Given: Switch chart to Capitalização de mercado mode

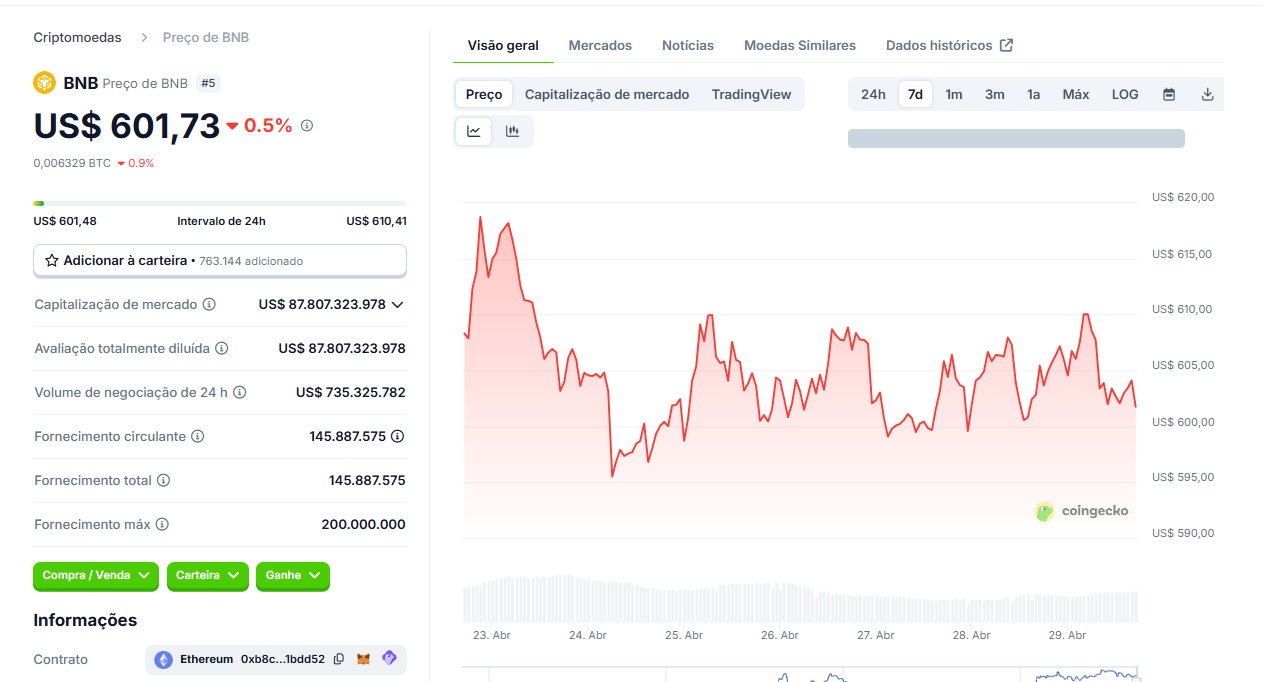Looking at the screenshot, I should click(607, 94).
